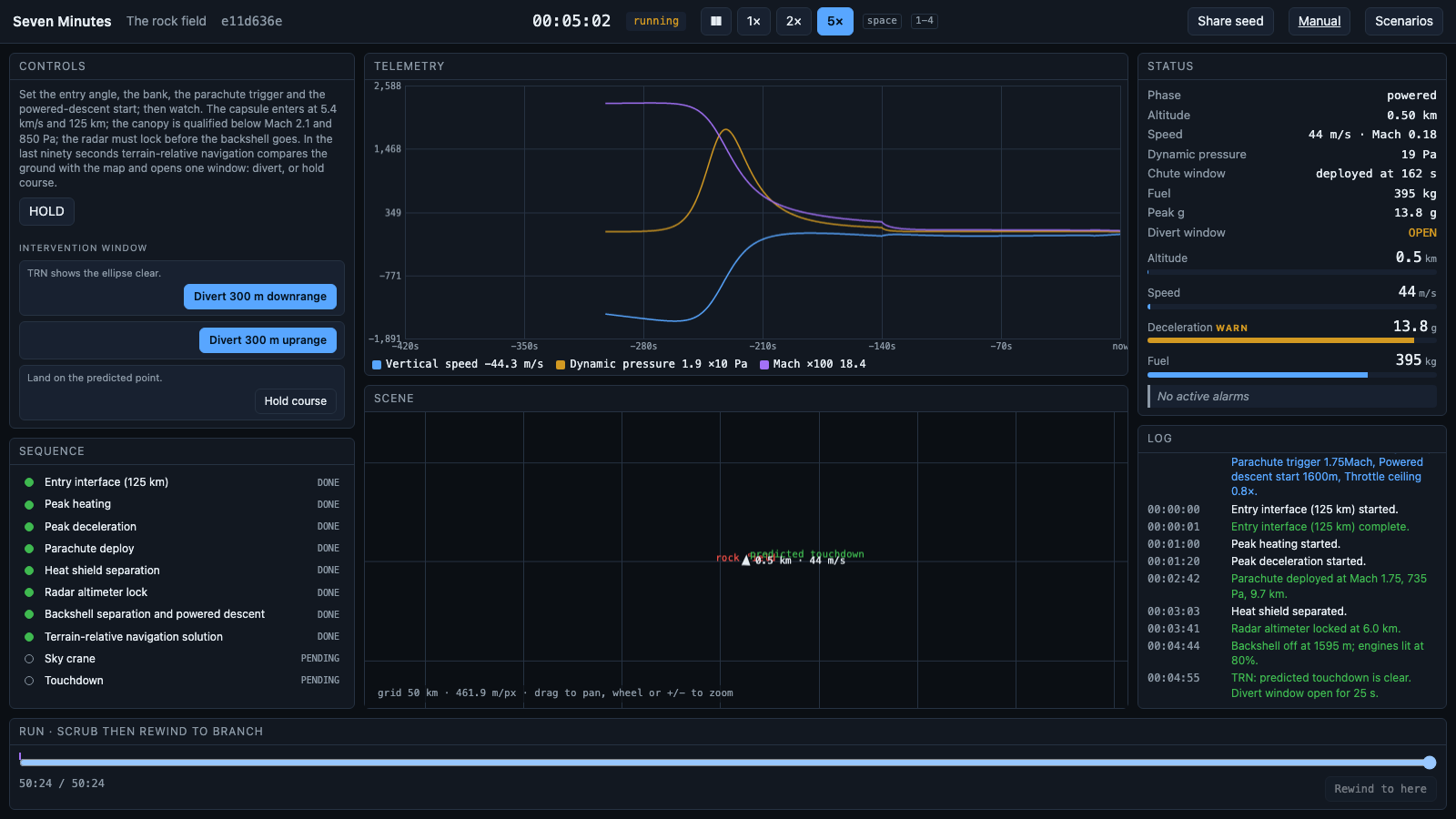Open the Scenarios menu
Viewport: 1456px width, 819px height.
(x=1403, y=21)
